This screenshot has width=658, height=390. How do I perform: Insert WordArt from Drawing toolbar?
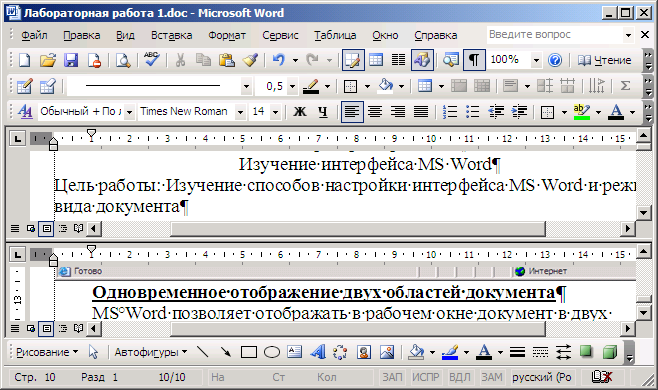(318, 352)
